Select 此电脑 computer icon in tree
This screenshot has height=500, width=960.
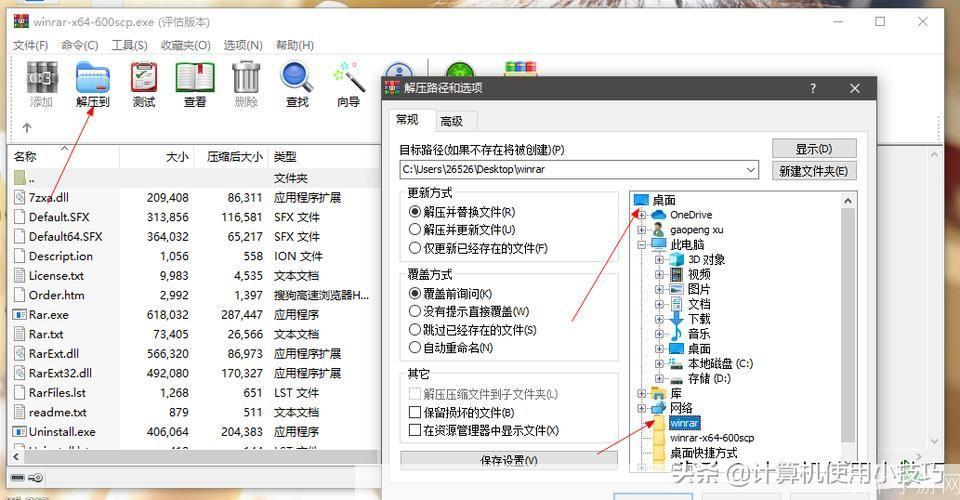(659, 245)
